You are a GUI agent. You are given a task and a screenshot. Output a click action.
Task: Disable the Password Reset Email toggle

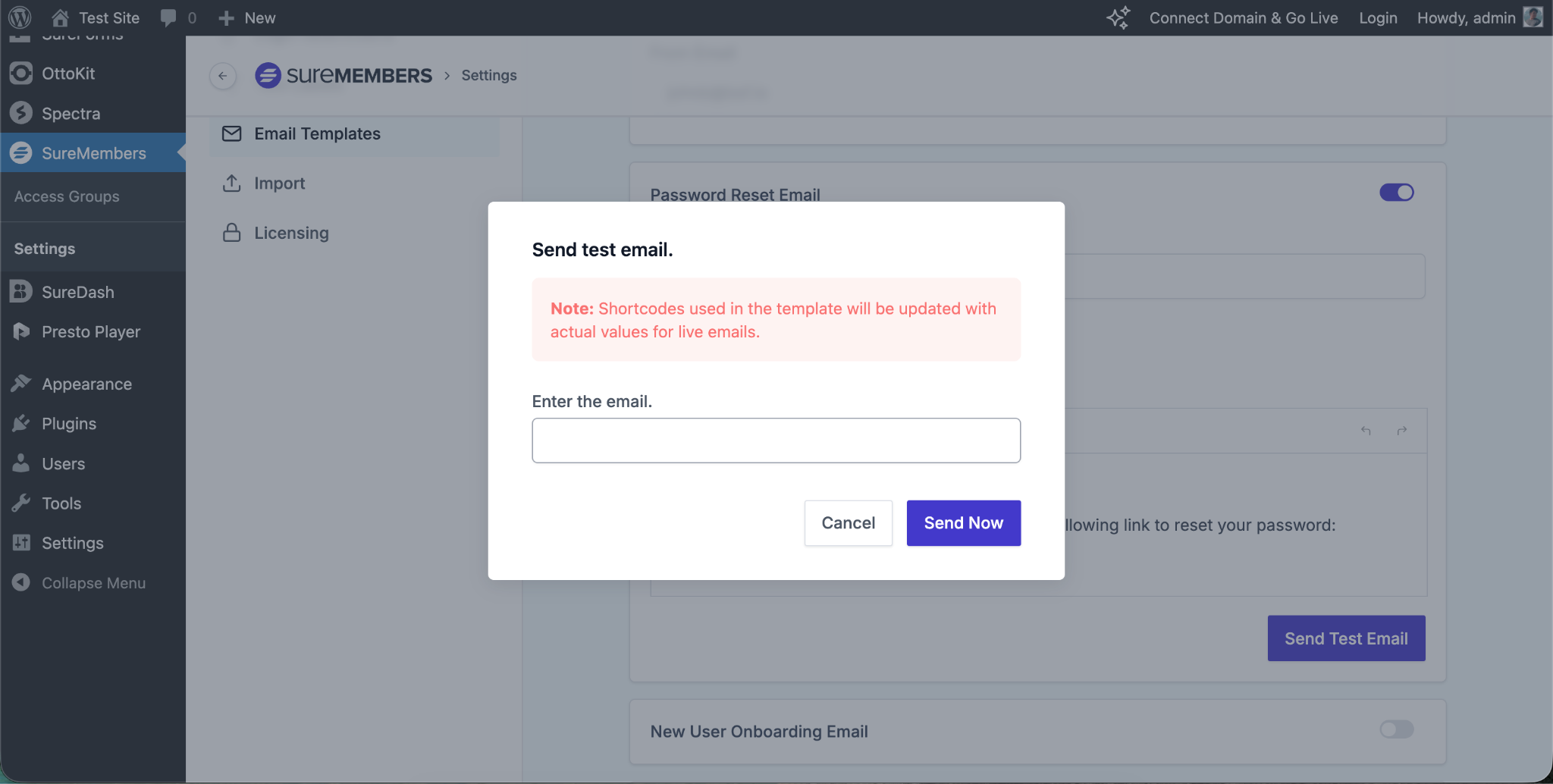click(1396, 193)
